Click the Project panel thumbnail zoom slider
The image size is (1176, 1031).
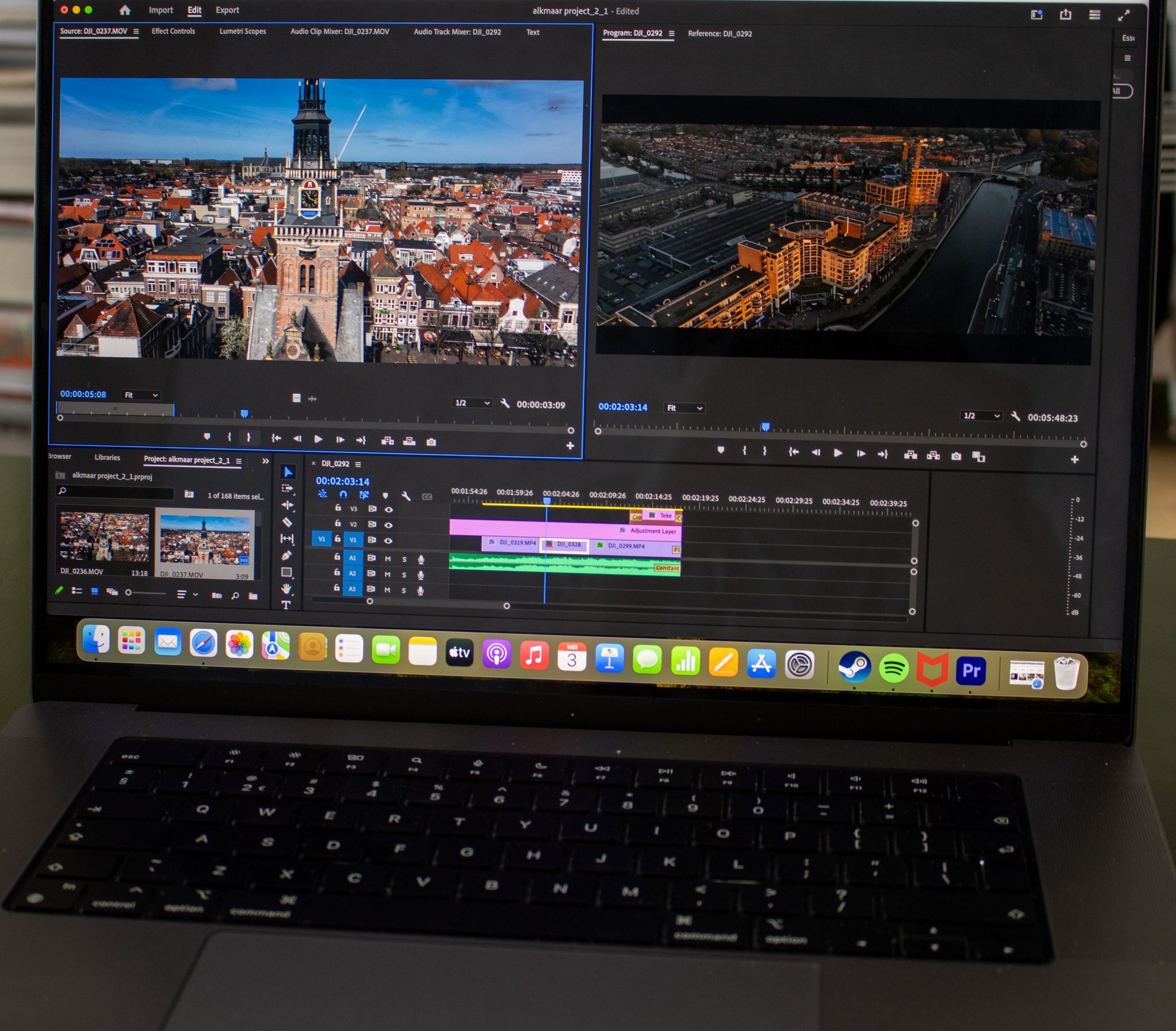pyautogui.click(x=128, y=592)
